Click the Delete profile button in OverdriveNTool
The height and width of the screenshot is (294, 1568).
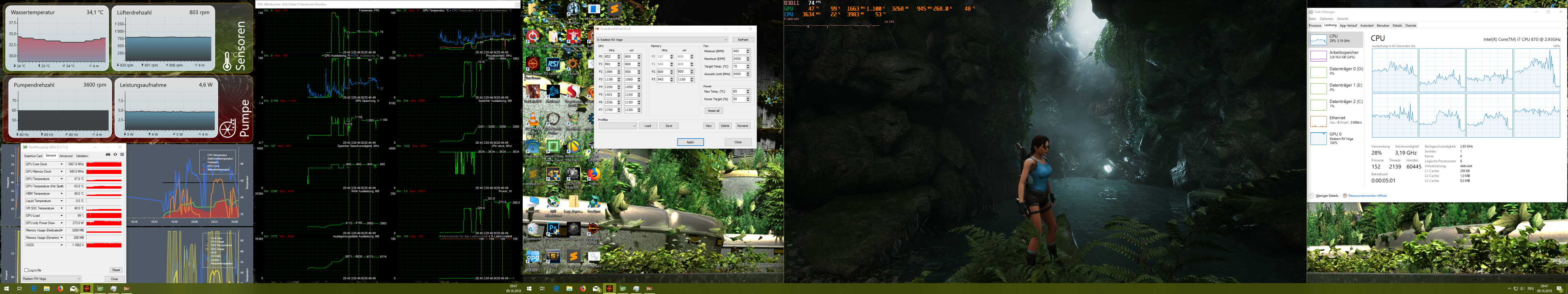pos(725,126)
